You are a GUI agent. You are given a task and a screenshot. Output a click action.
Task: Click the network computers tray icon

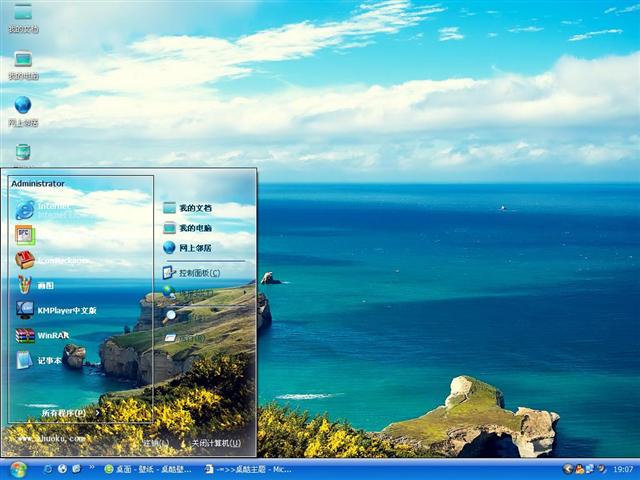[x=589, y=469]
